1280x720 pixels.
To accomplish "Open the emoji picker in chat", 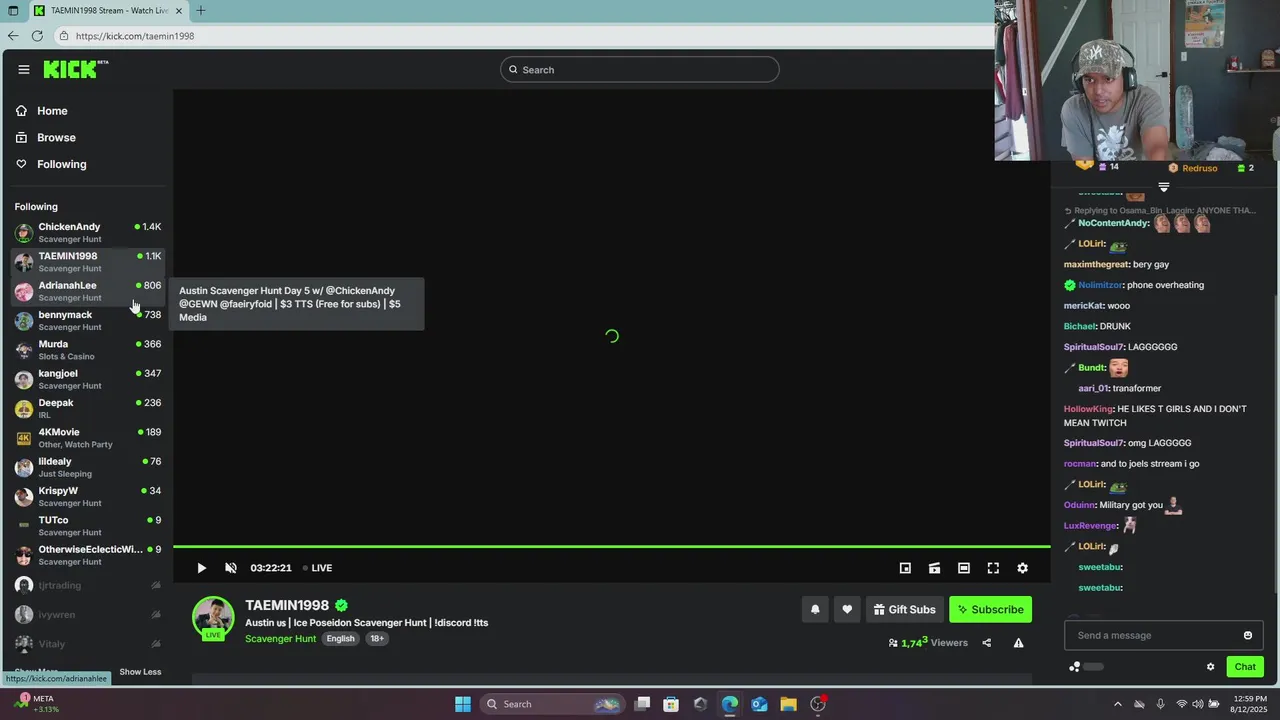I will point(1247,635).
